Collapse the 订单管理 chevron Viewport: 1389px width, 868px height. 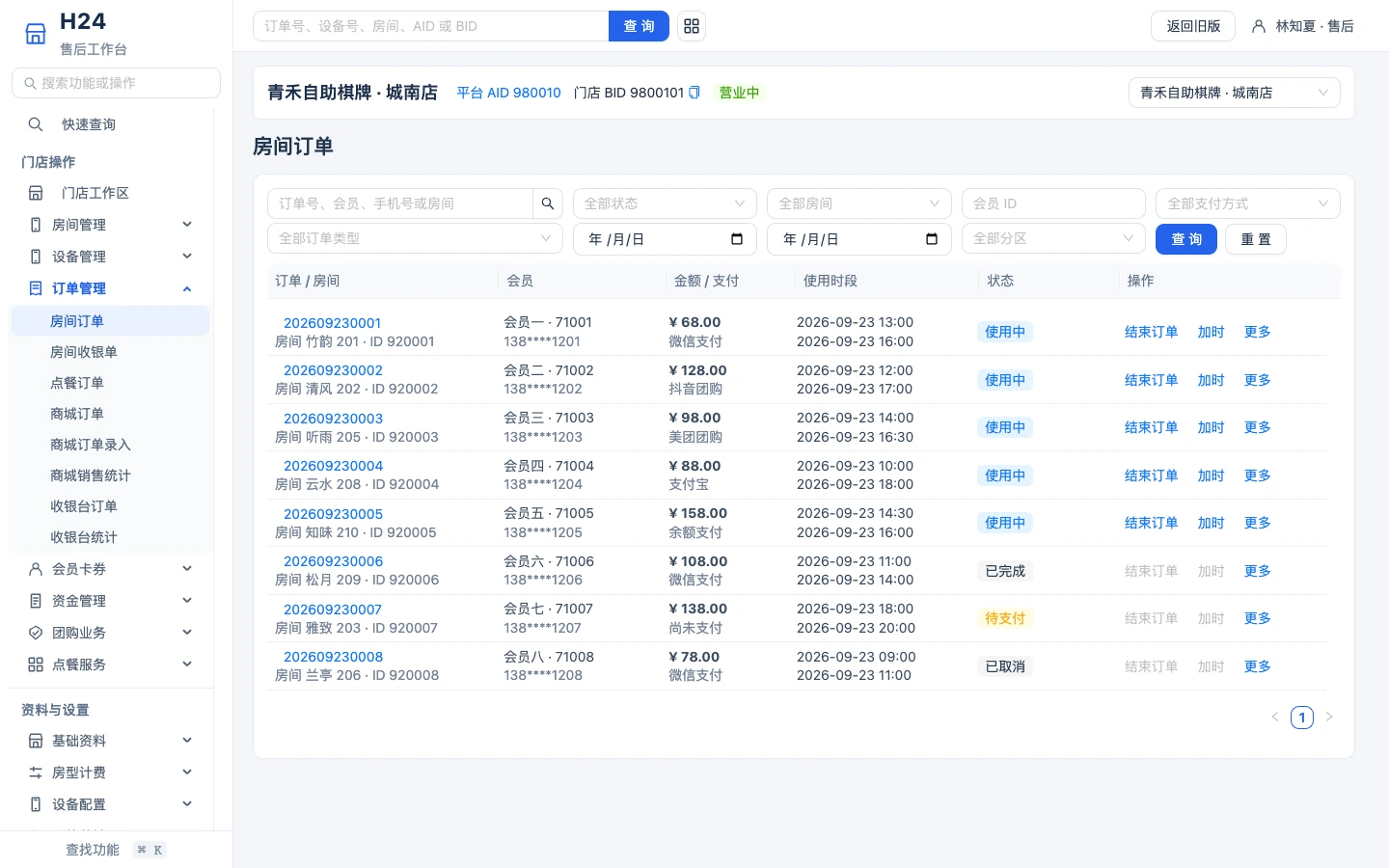(x=187, y=288)
